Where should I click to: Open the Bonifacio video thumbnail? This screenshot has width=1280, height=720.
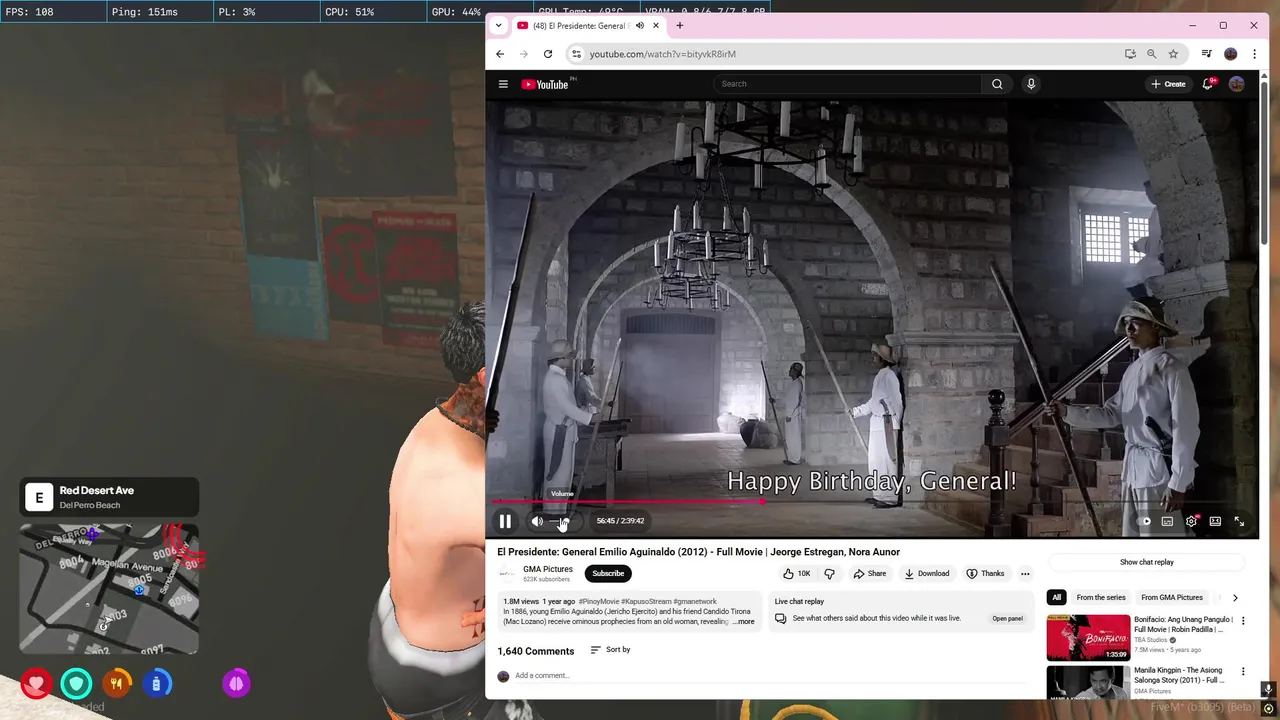1088,637
